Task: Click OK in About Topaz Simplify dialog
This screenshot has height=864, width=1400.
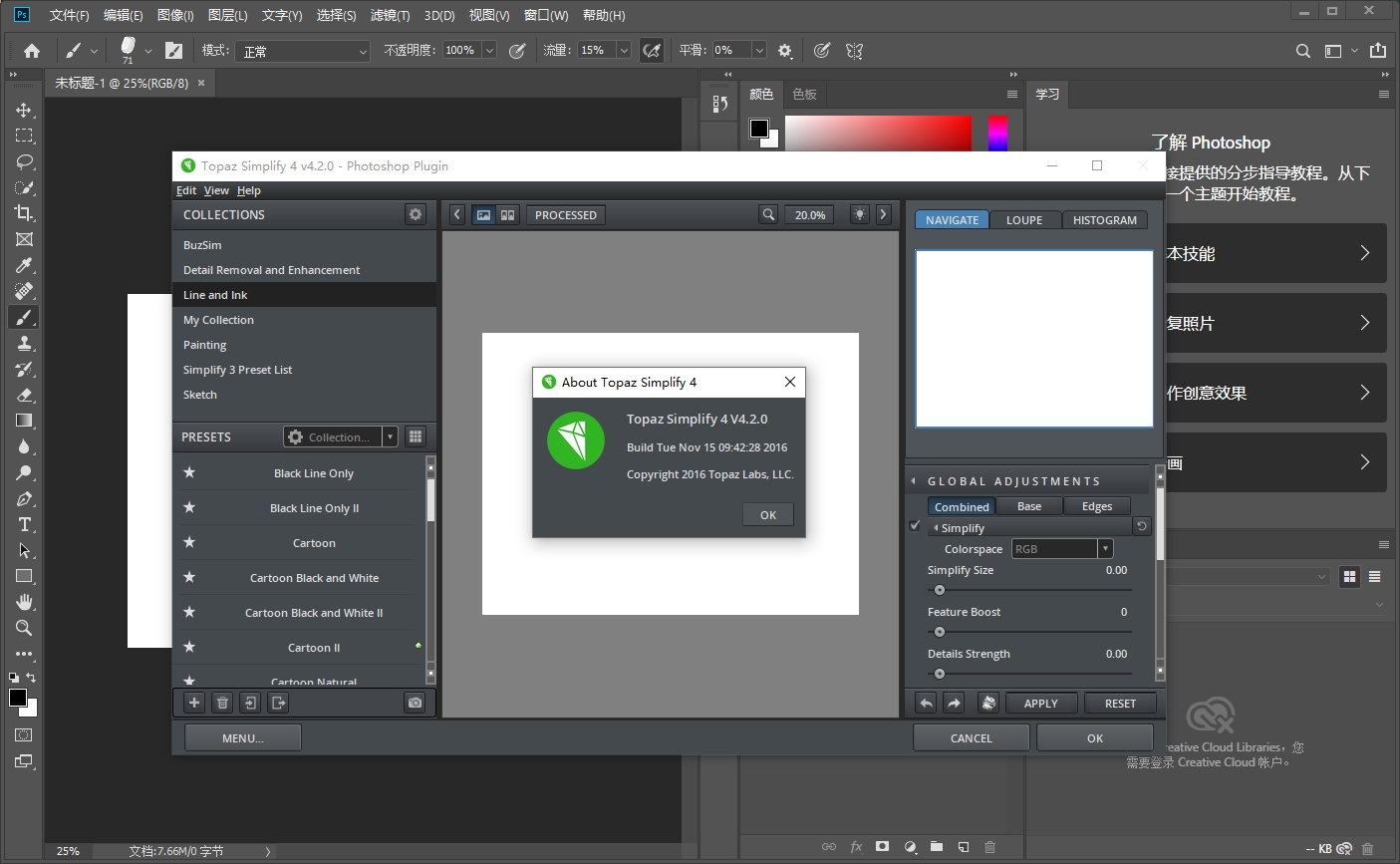Action: coord(768,514)
